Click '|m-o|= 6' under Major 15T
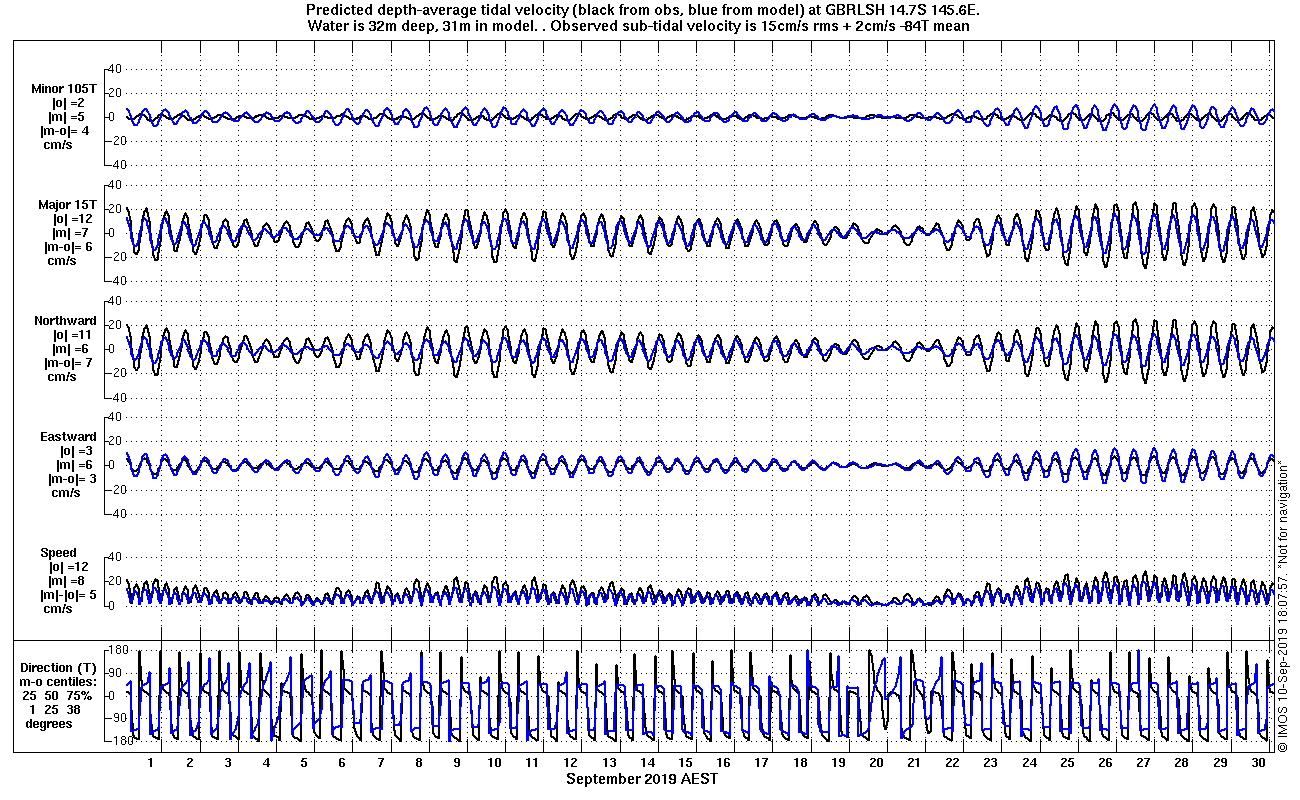Viewport: 1300px width, 800px height. click(x=68, y=246)
